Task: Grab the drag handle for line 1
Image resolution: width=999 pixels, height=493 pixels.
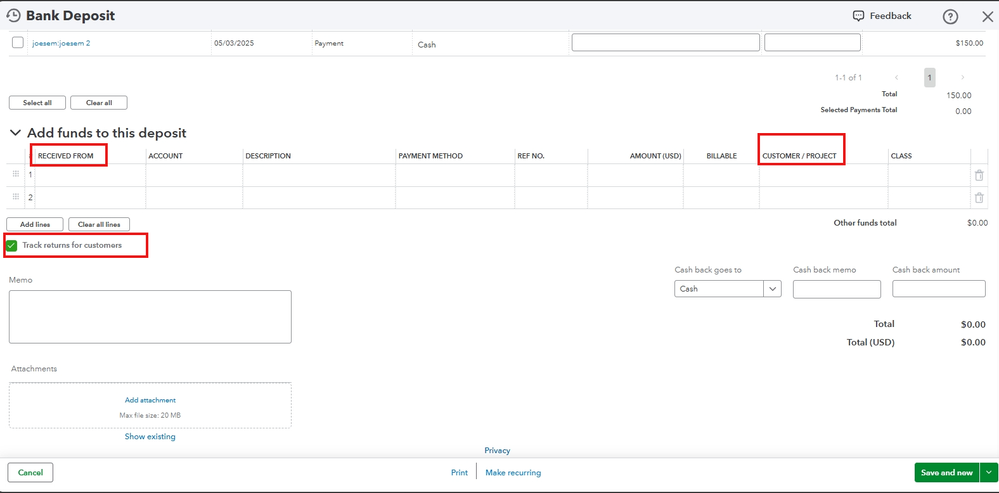Action: pos(16,174)
